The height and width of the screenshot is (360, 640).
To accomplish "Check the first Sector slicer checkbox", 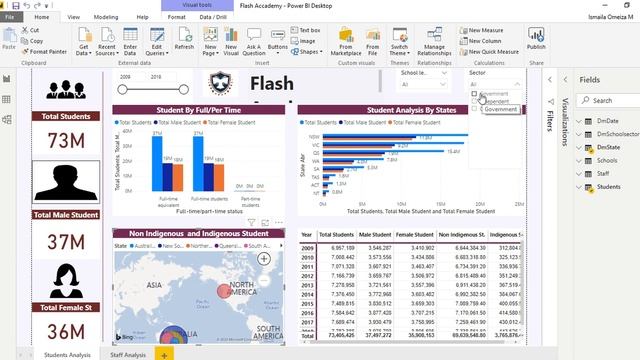I will (x=474, y=93).
